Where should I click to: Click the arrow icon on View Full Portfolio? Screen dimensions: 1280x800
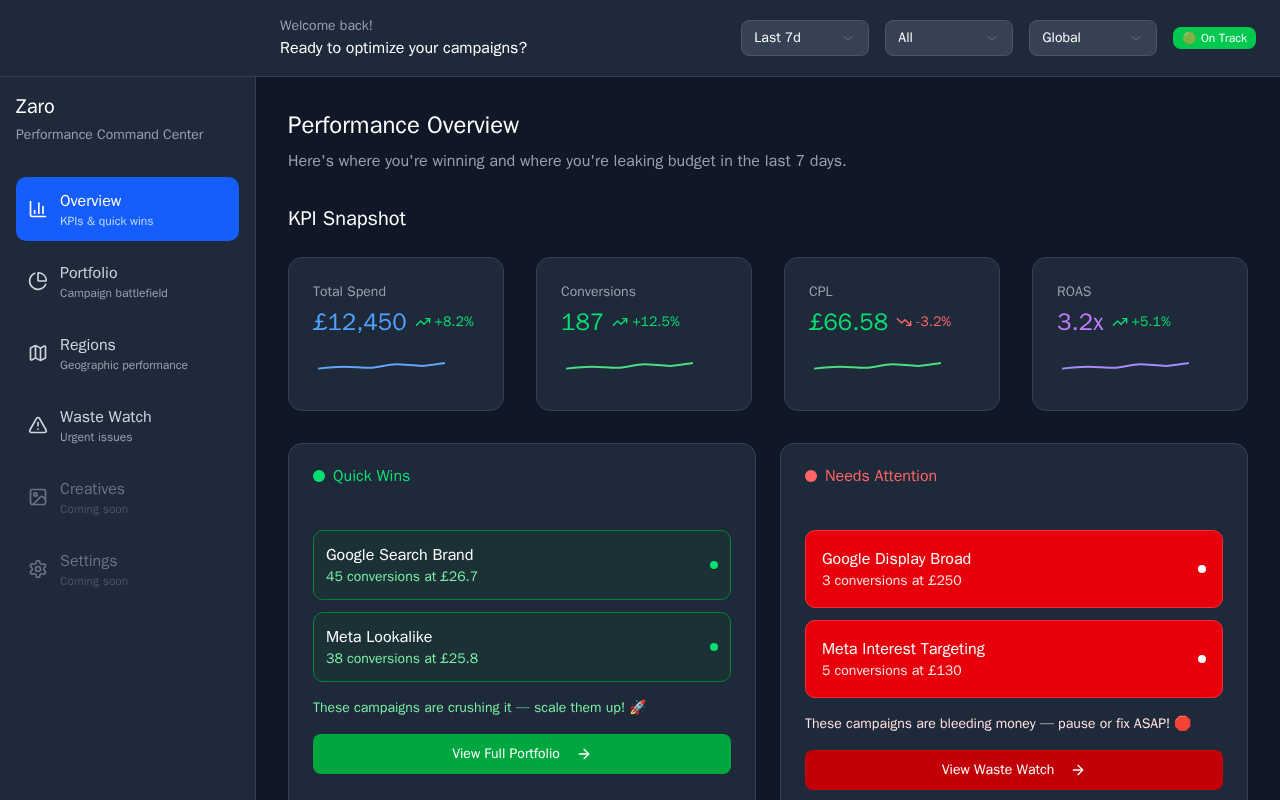point(584,754)
